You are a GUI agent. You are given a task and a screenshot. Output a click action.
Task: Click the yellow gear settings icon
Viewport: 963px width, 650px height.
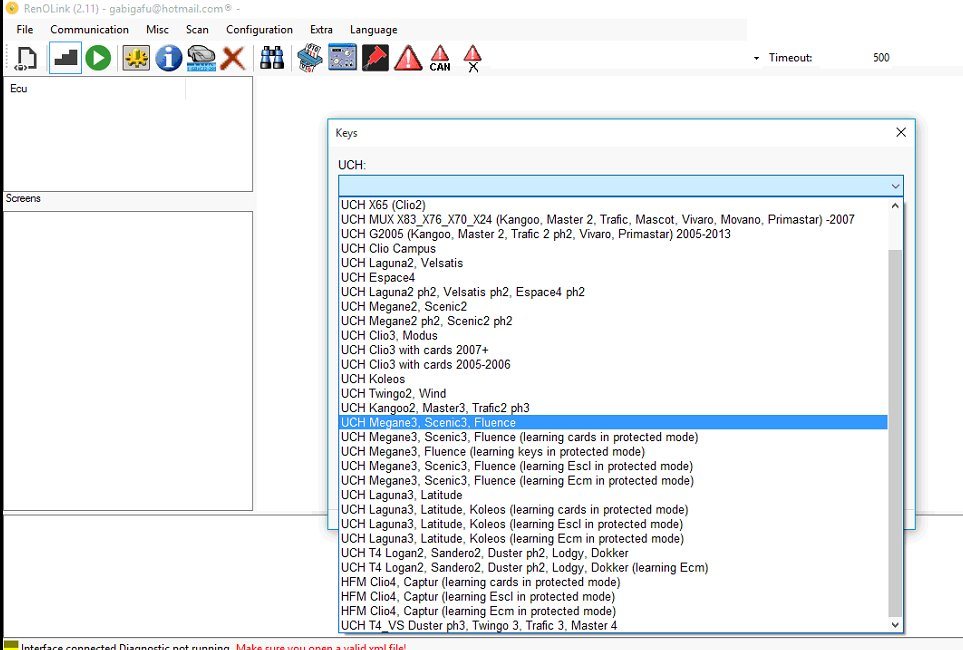pos(136,58)
